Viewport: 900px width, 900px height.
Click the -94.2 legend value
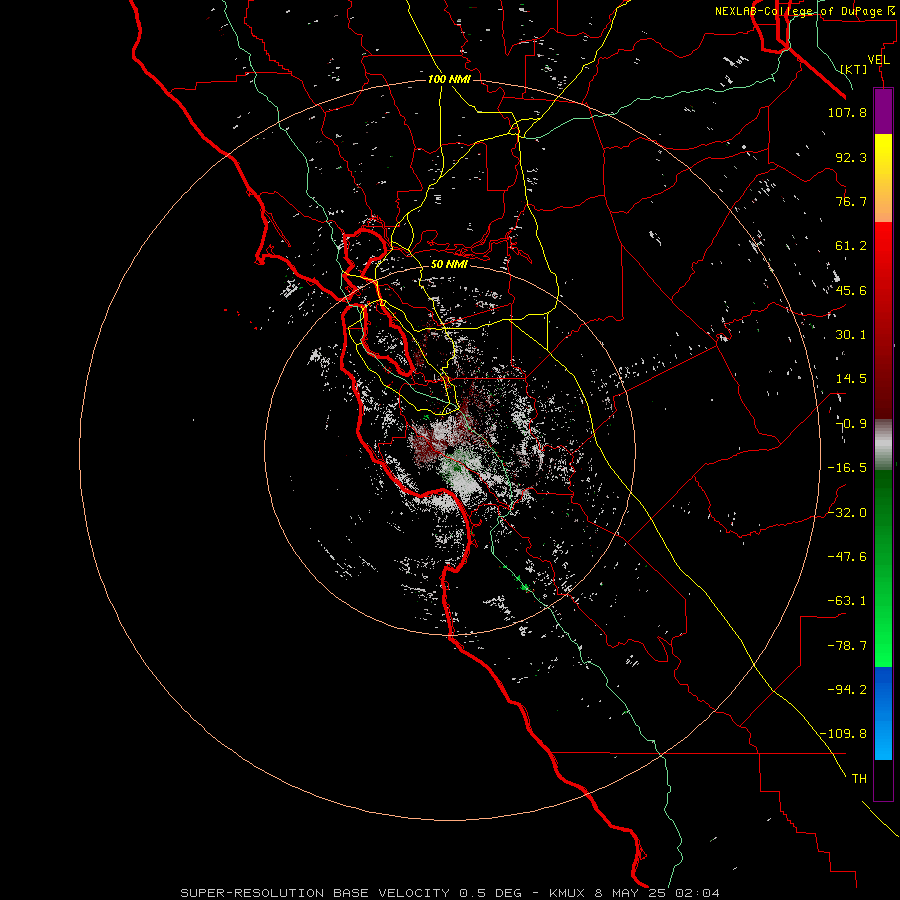(x=847, y=689)
